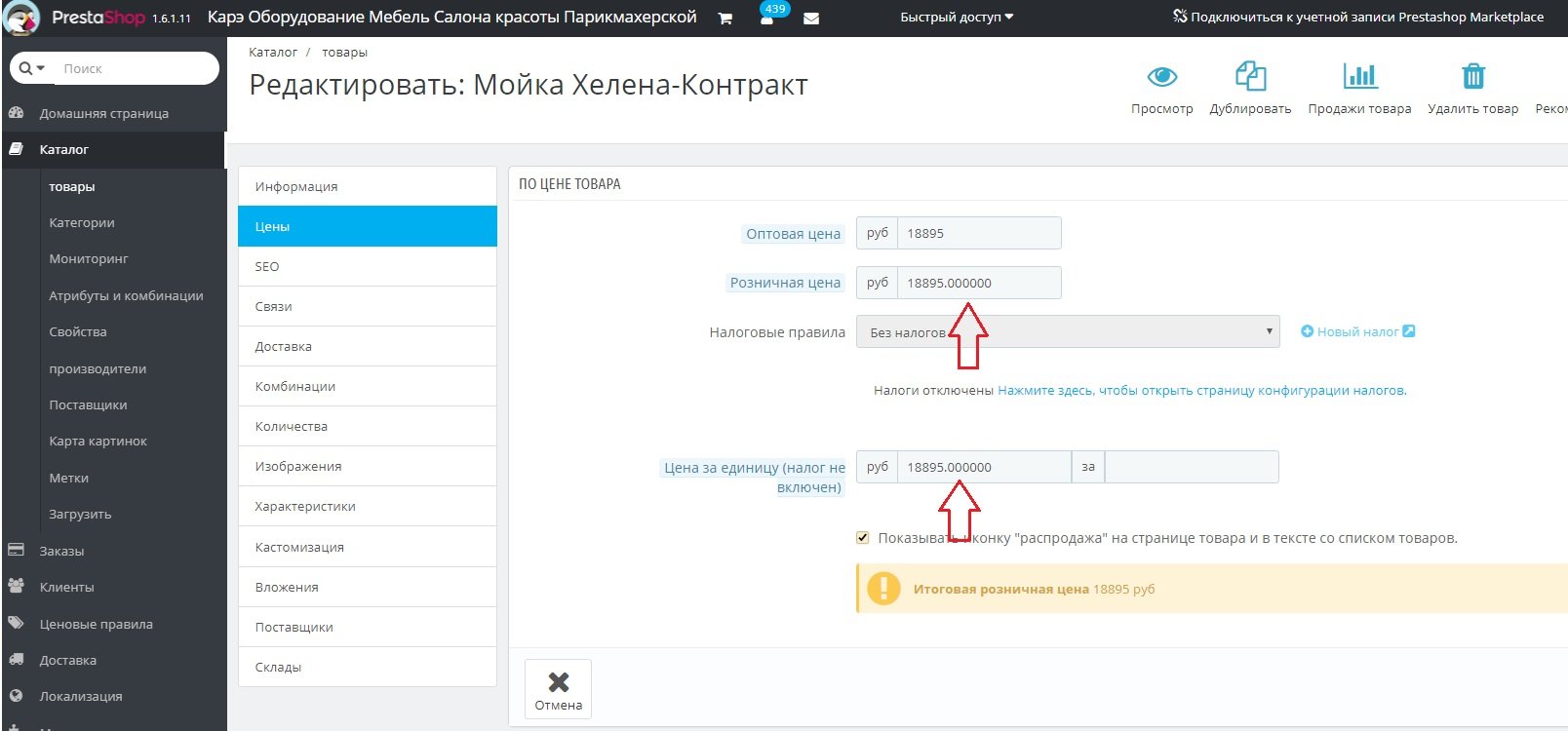Click the Доставка truck icon
1568x731 pixels.
coord(16,660)
